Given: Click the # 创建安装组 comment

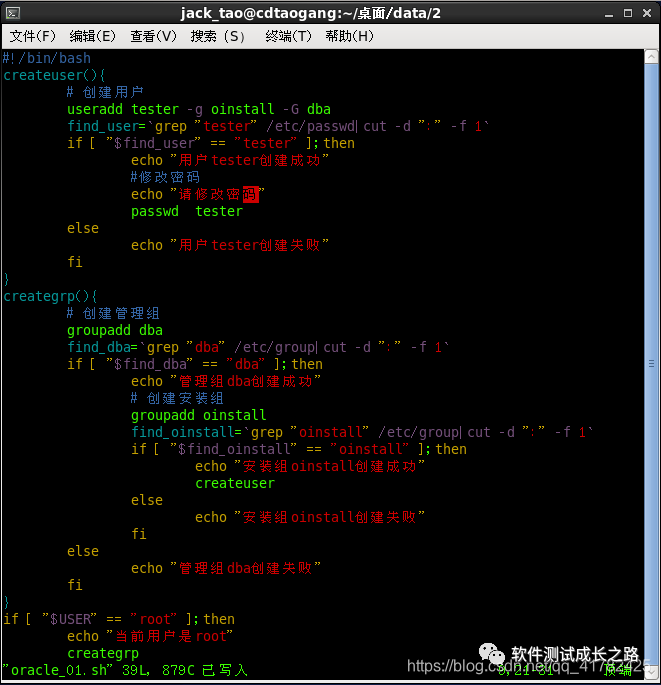Looking at the screenshot, I should coord(177,398).
